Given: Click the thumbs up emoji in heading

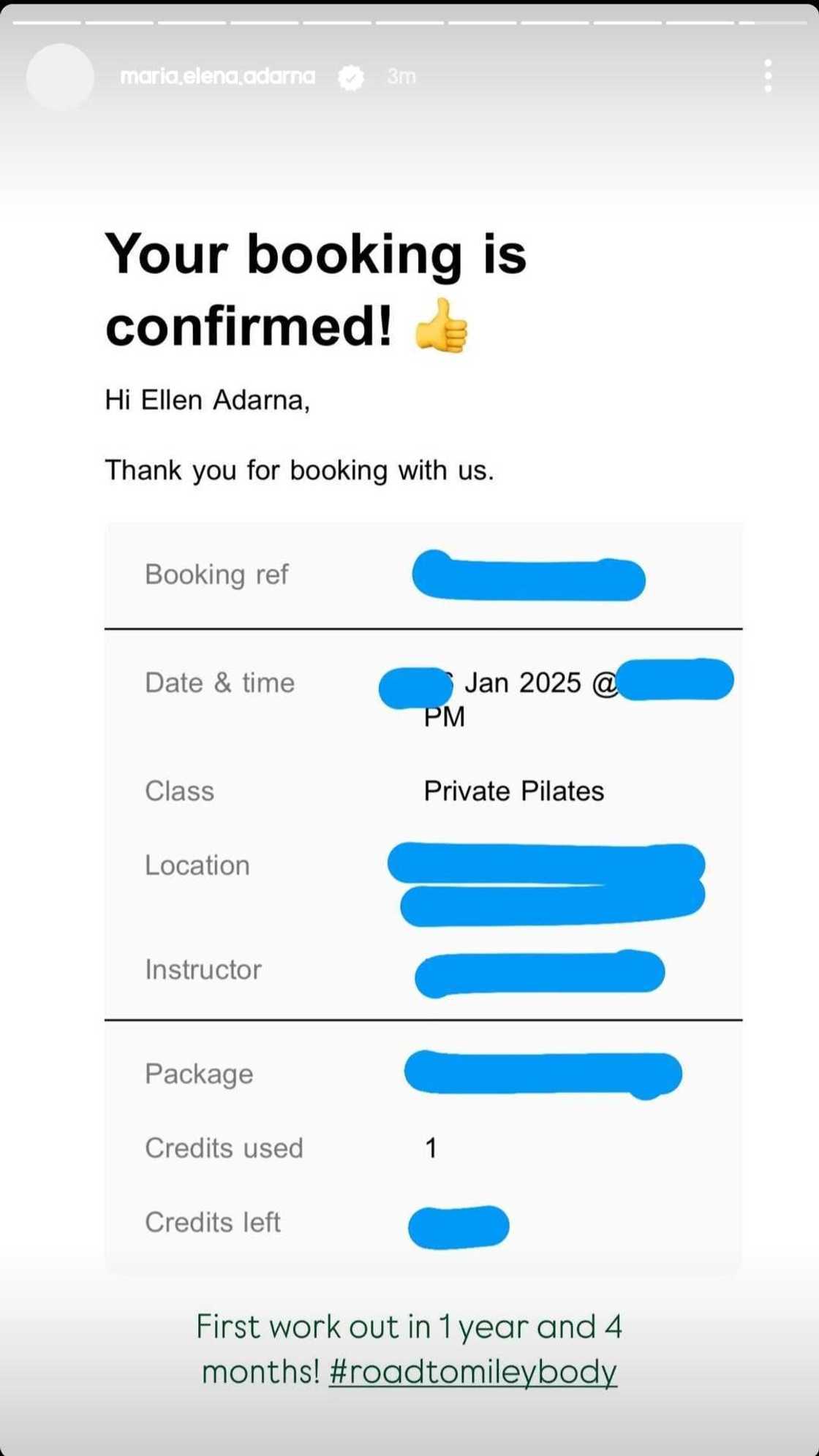Looking at the screenshot, I should [x=440, y=326].
